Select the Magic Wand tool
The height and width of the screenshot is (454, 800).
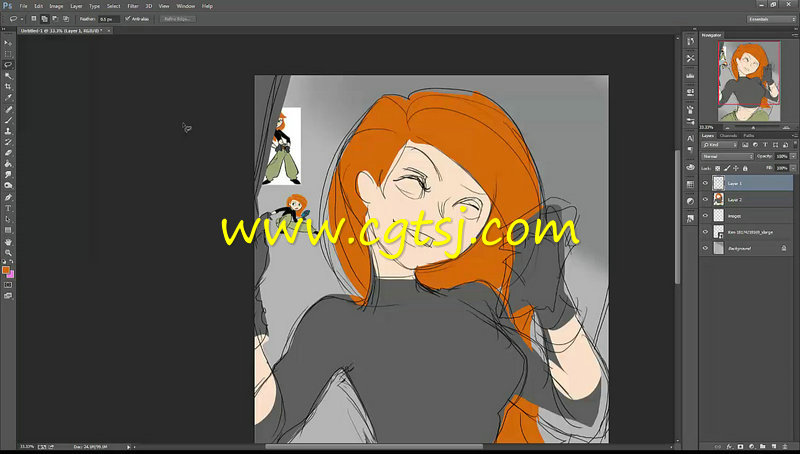click(8, 75)
